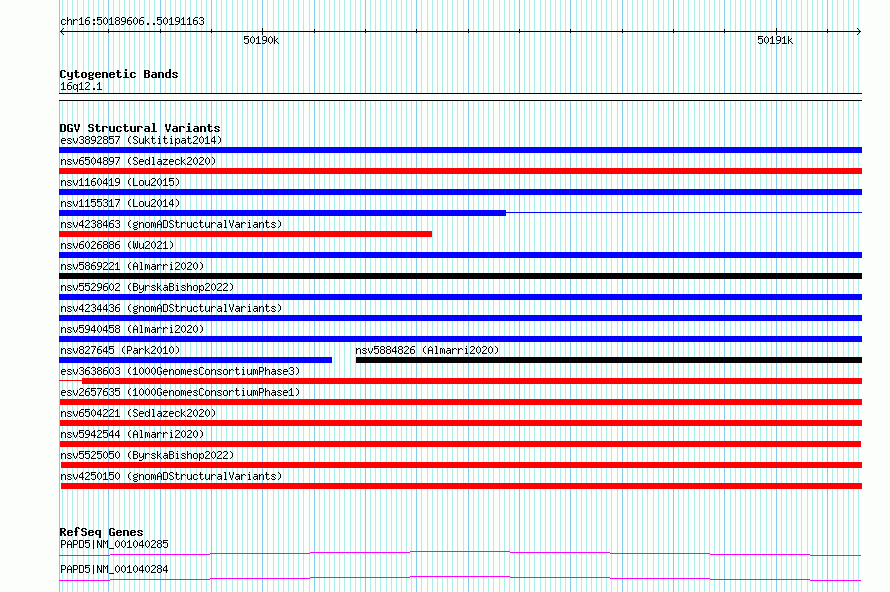Open nsv827645 (Park2010) label
This screenshot has height=592, width=890.
120,350
